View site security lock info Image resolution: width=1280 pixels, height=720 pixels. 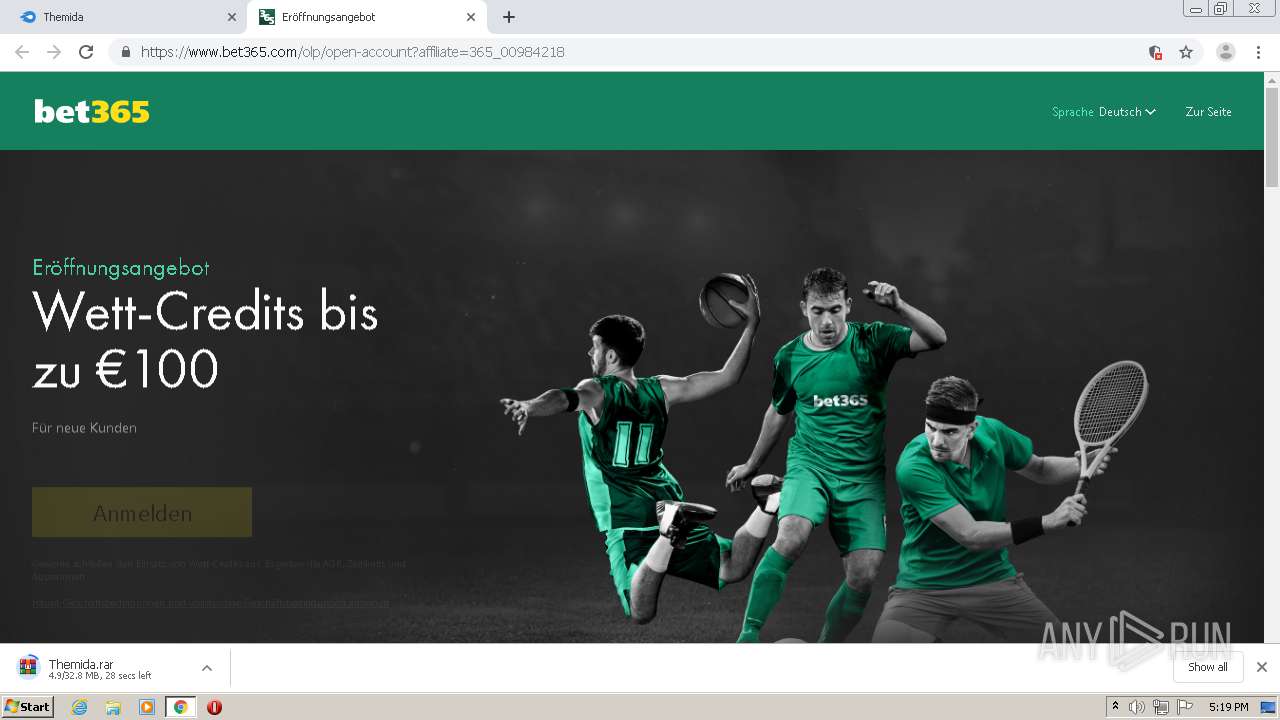125,52
